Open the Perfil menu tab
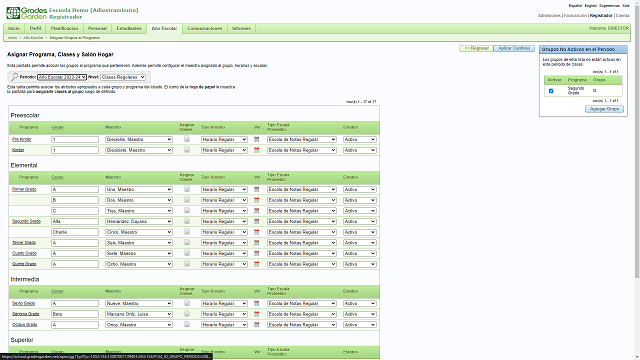The image size is (640, 360). (36, 28)
